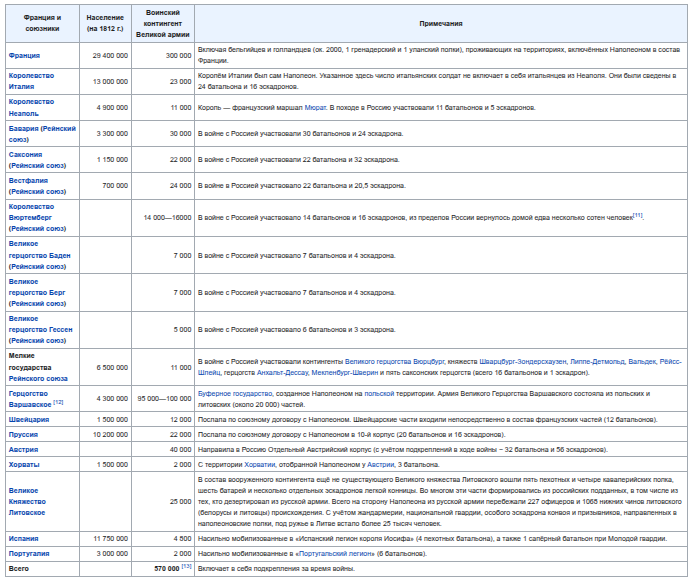
Task: Select Saxony population 1 150 000
Action: click(x=112, y=160)
